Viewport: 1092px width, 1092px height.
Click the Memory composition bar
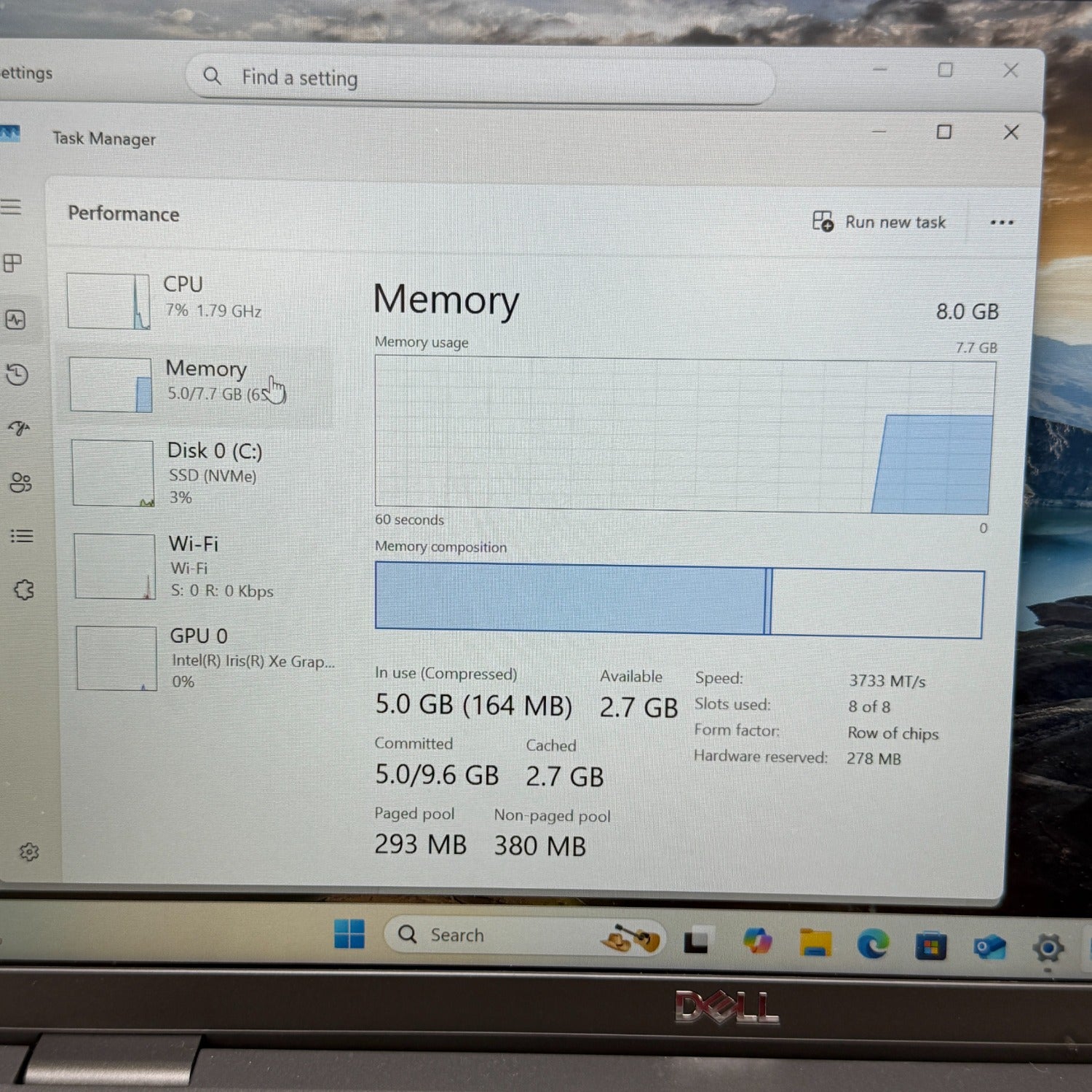[678, 601]
